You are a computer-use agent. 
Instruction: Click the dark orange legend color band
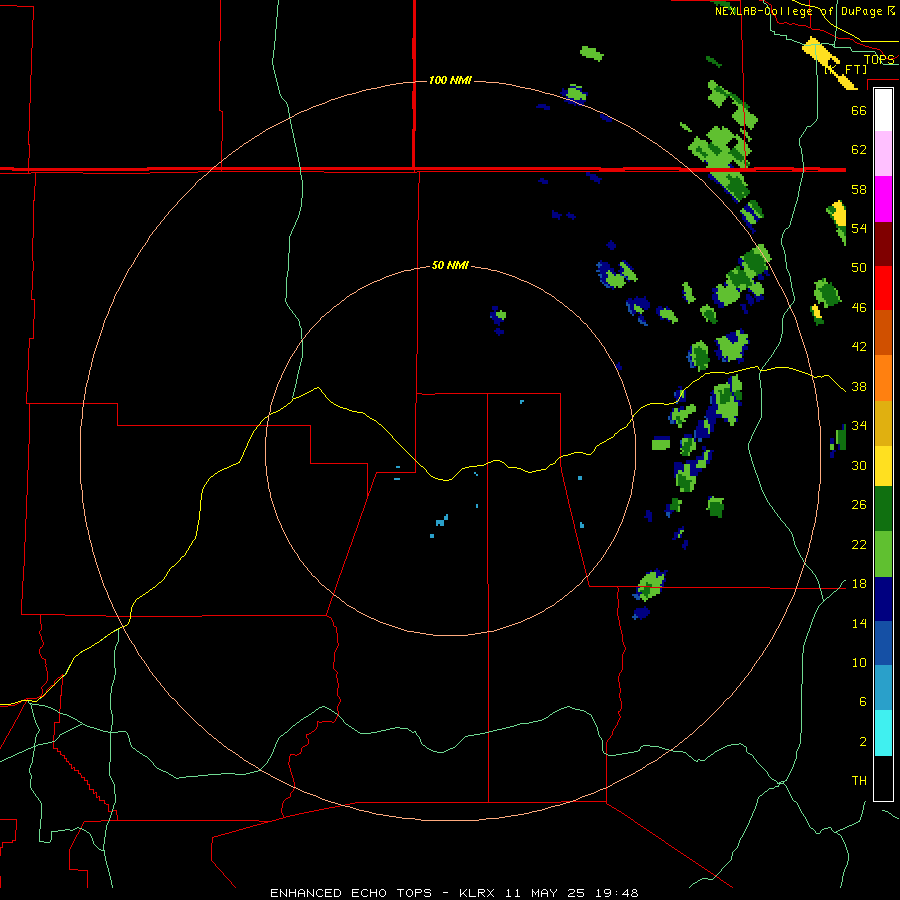click(x=883, y=332)
